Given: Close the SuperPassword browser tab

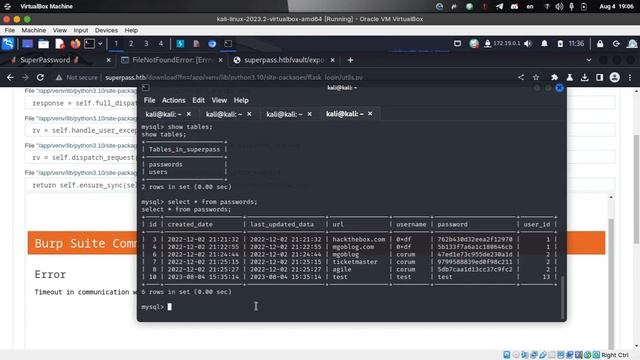Looking at the screenshot, I should pos(109,60).
